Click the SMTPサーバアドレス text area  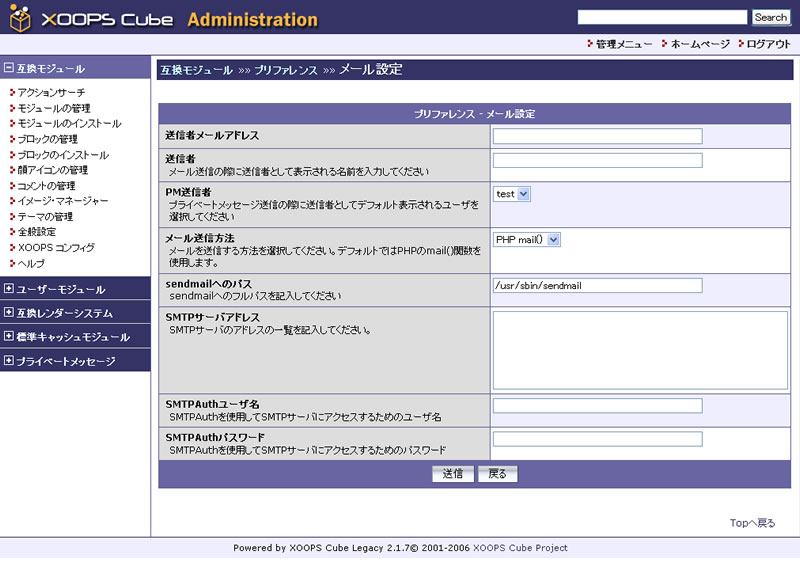640,350
